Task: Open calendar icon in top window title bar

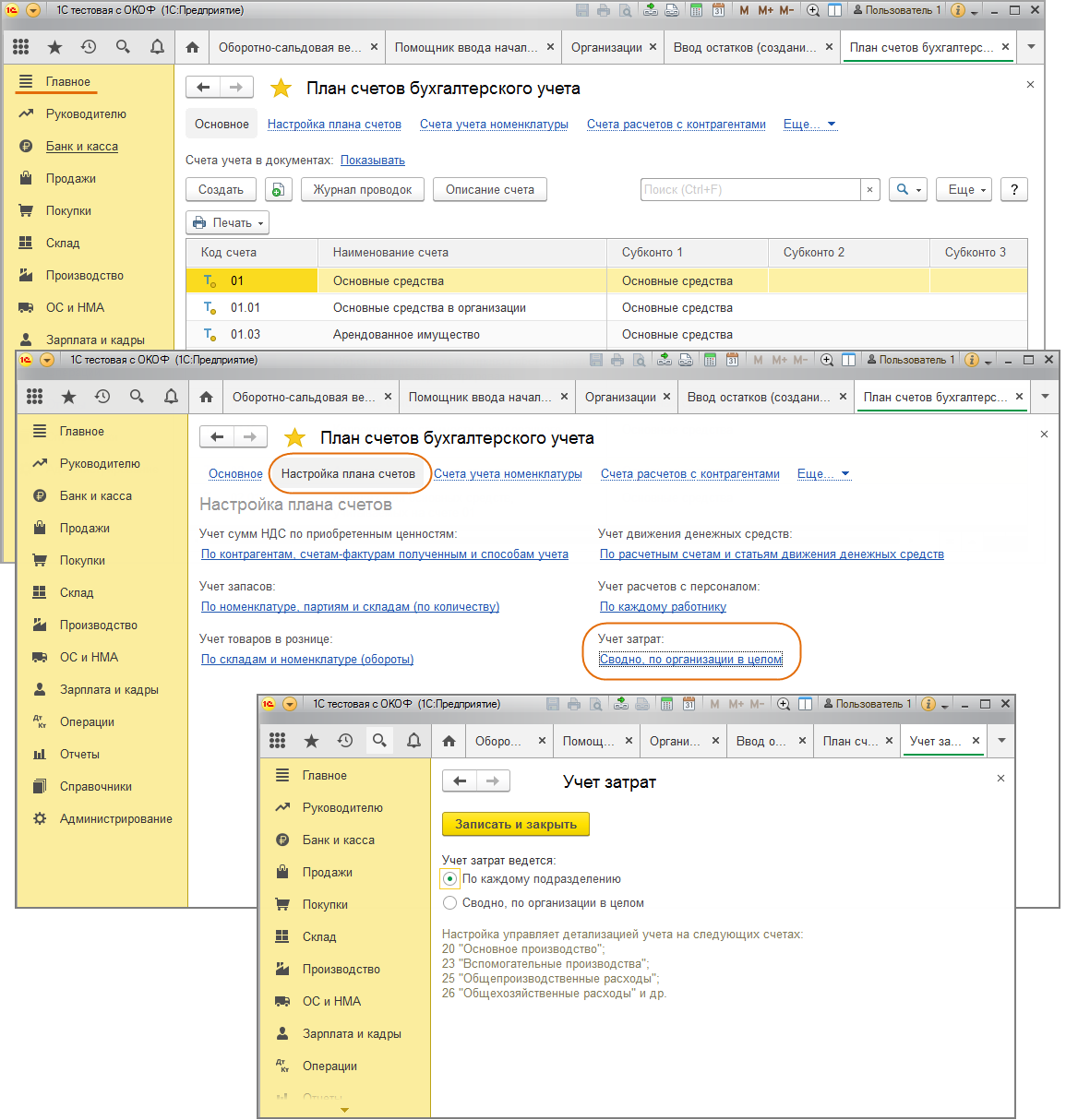Action: click(718, 10)
